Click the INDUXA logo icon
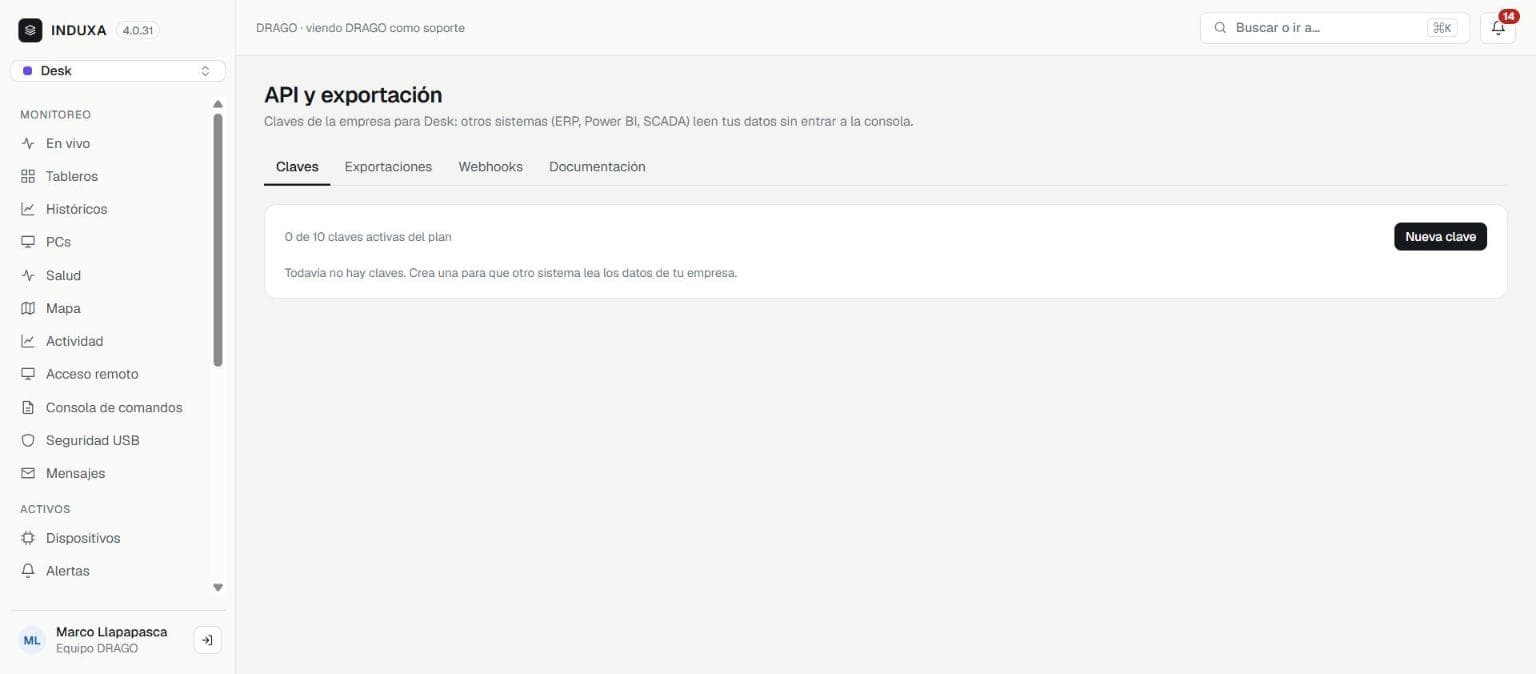This screenshot has width=1536, height=674. point(30,30)
